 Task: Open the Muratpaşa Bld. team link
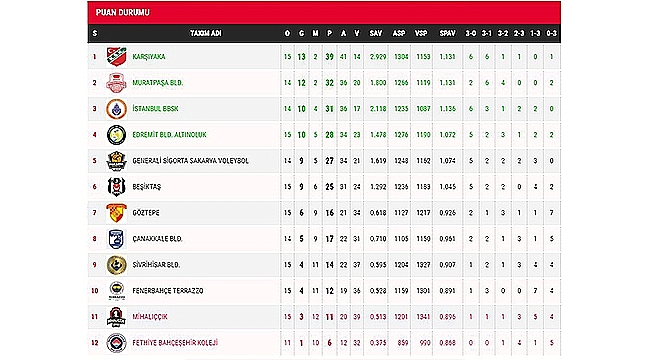[158, 83]
